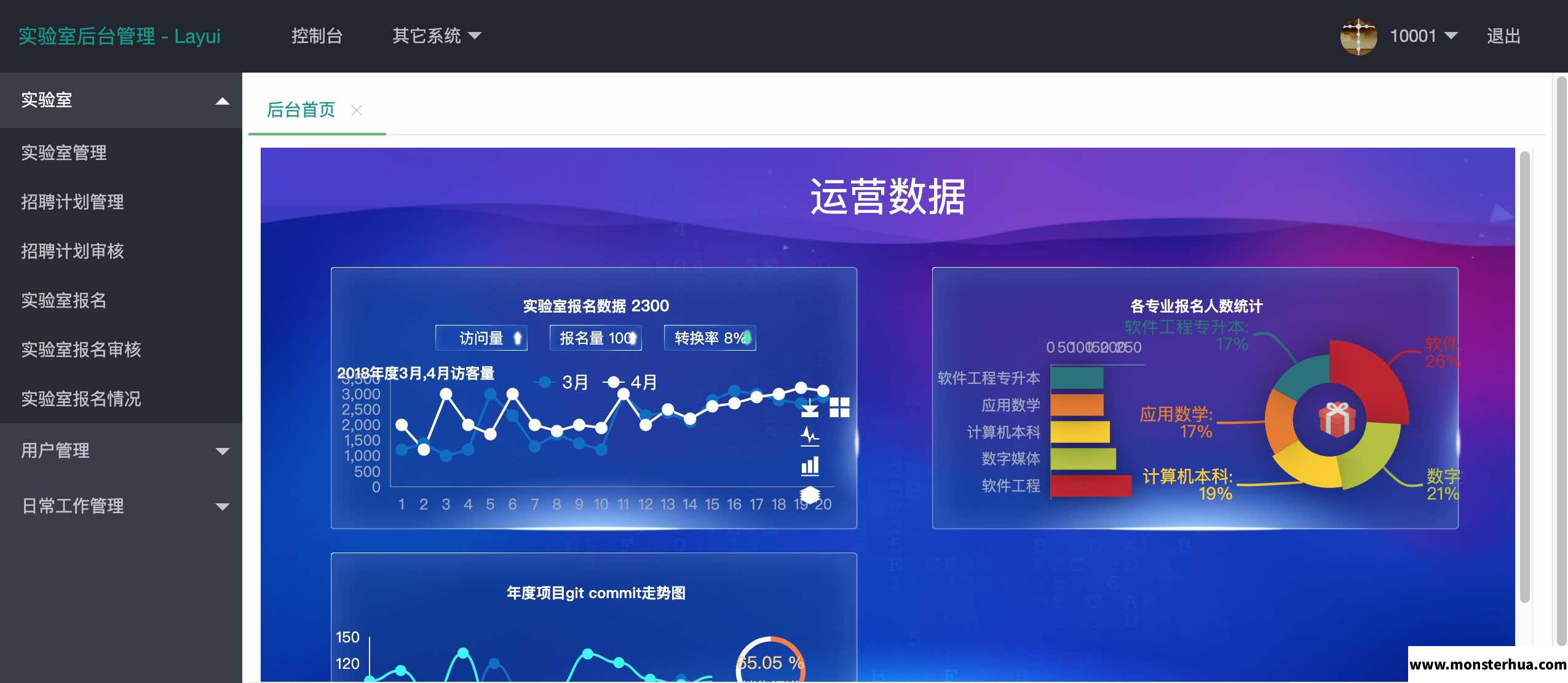Click the 实验室报名数据 2300 heading
1568x683 pixels.
(596, 306)
